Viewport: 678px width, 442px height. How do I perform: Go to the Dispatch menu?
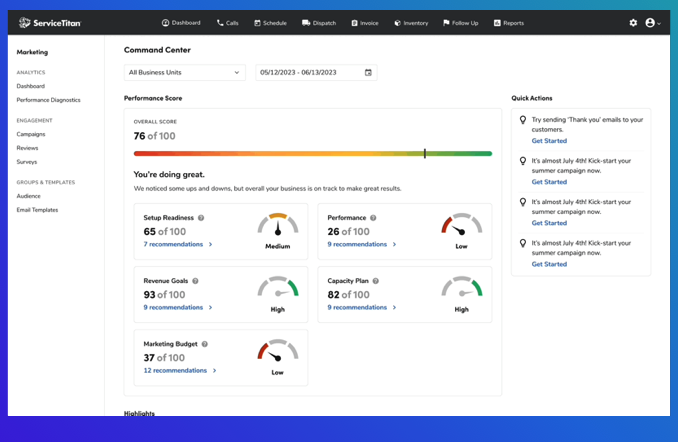pyautogui.click(x=320, y=22)
